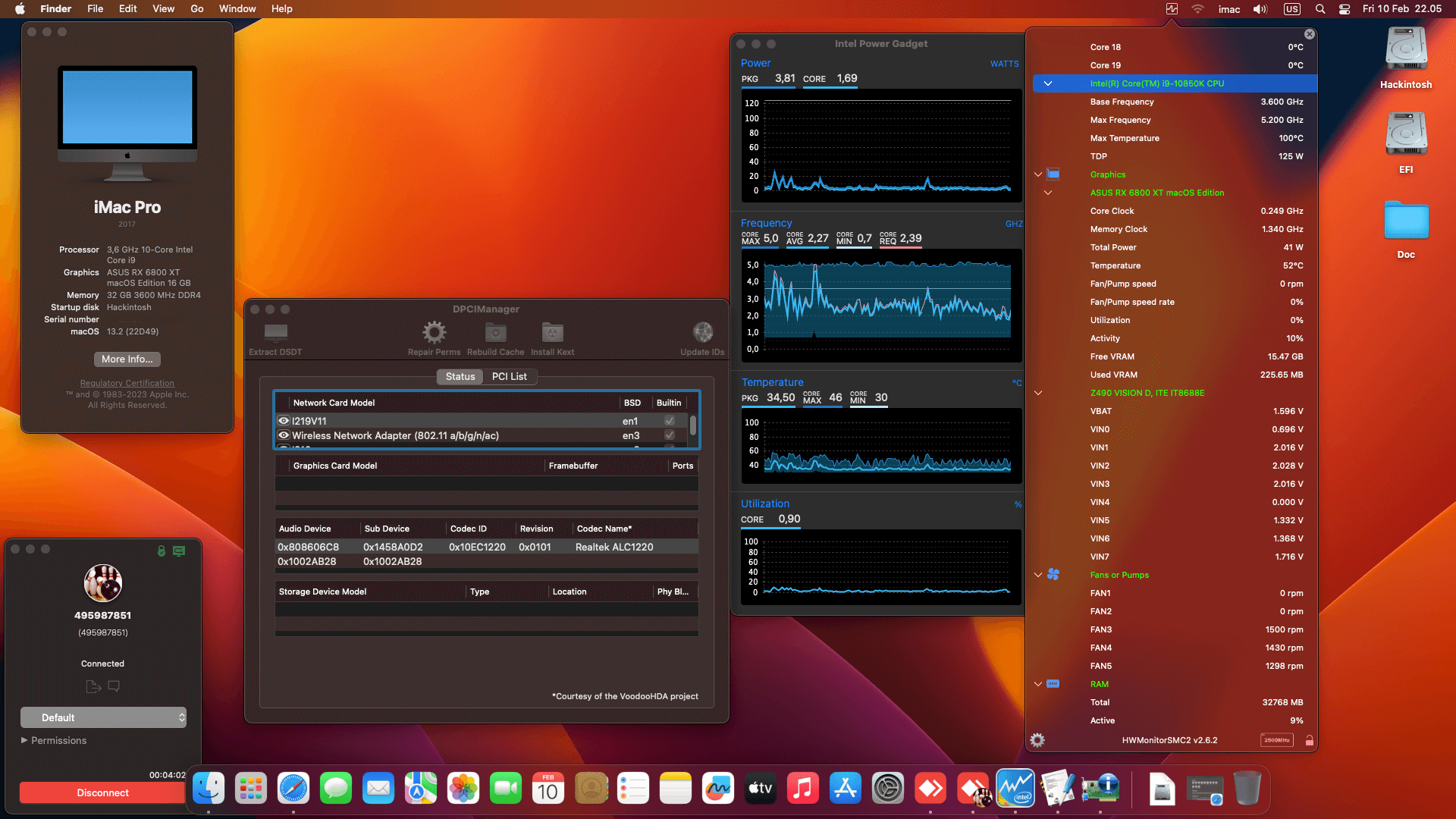1456x819 pixels.
Task: Open the Update IDs tool
Action: (x=701, y=334)
